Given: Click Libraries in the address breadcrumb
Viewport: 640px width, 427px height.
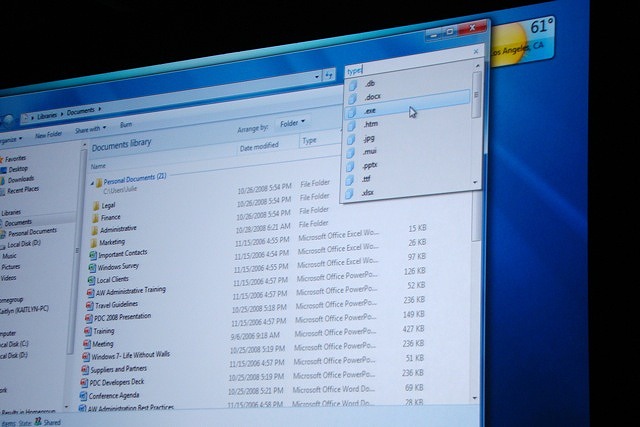Looking at the screenshot, I should [x=47, y=116].
